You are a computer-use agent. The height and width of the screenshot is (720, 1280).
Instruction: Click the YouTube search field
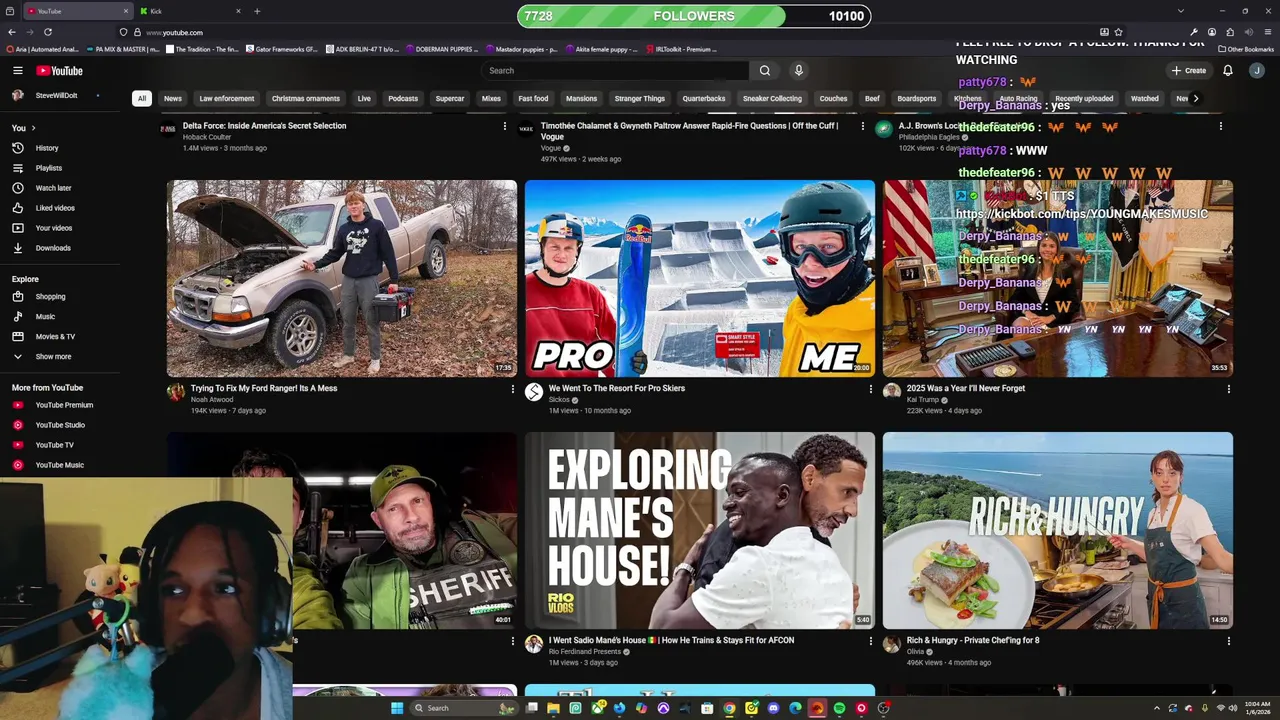coord(615,71)
